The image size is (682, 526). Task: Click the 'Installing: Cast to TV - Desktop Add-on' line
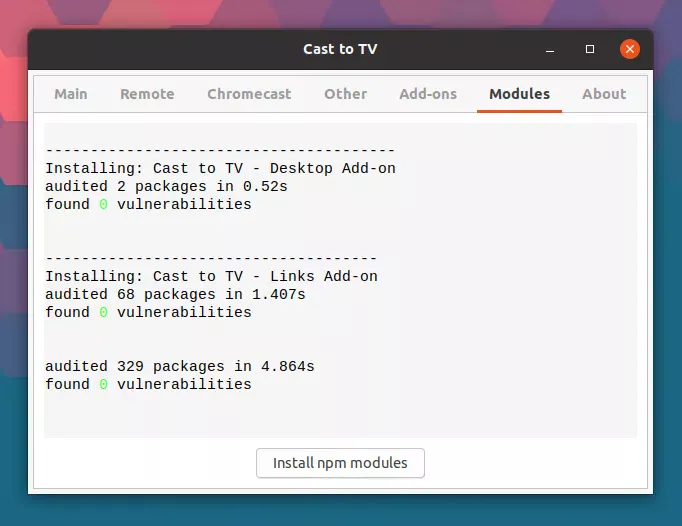221,168
